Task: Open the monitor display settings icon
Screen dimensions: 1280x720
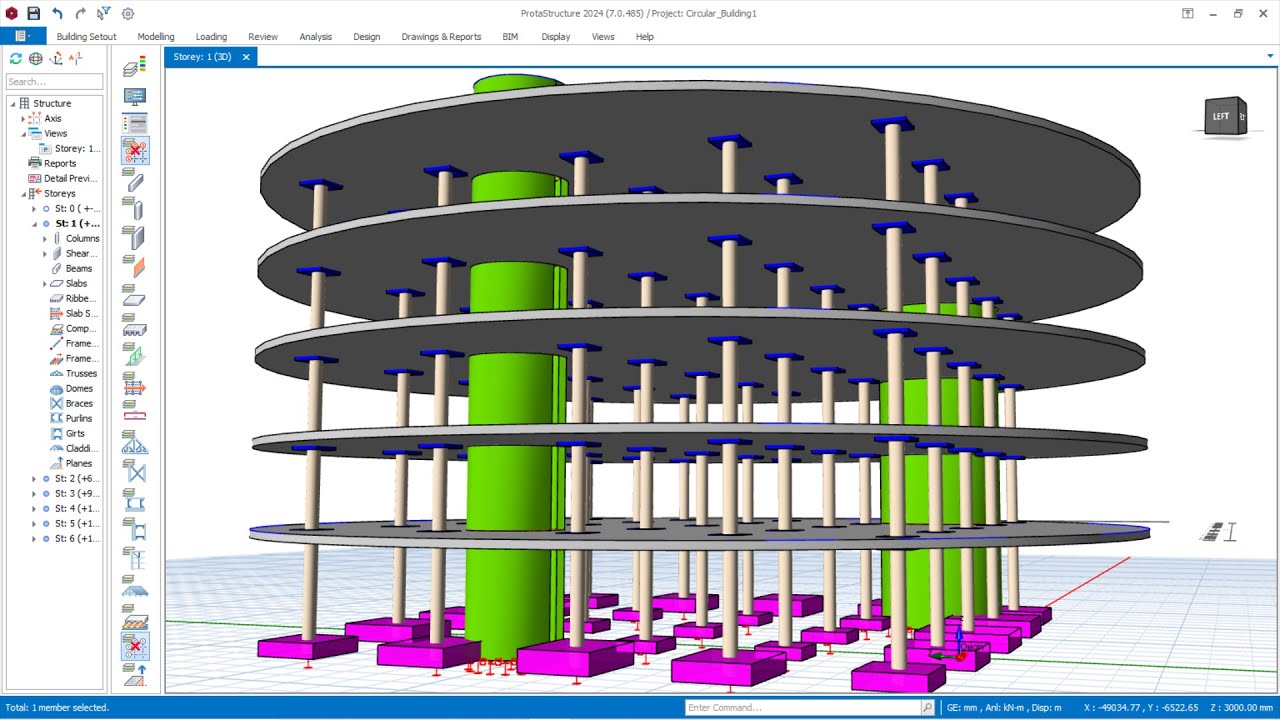Action: pos(135,96)
